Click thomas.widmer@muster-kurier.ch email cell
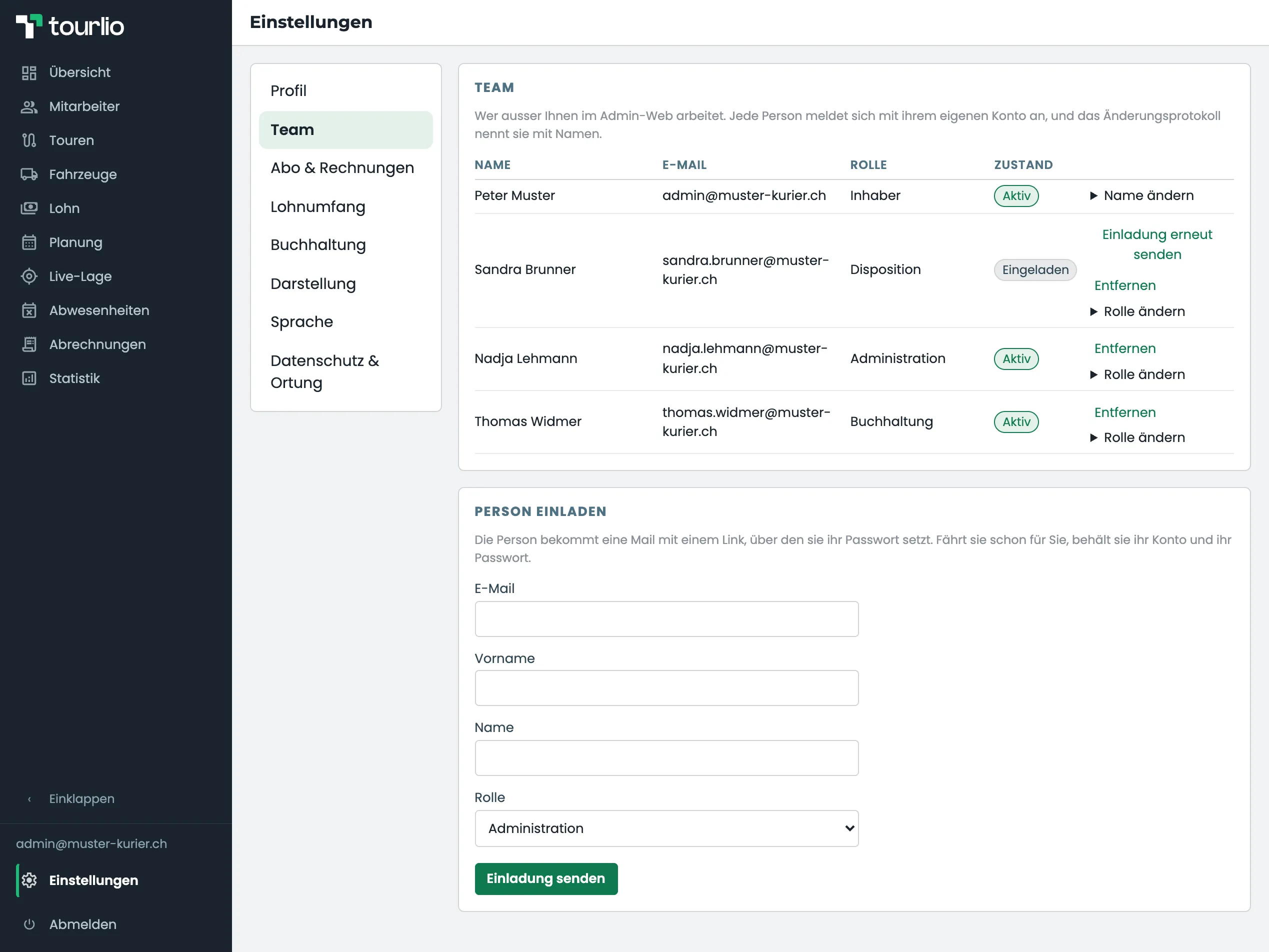 click(x=746, y=422)
